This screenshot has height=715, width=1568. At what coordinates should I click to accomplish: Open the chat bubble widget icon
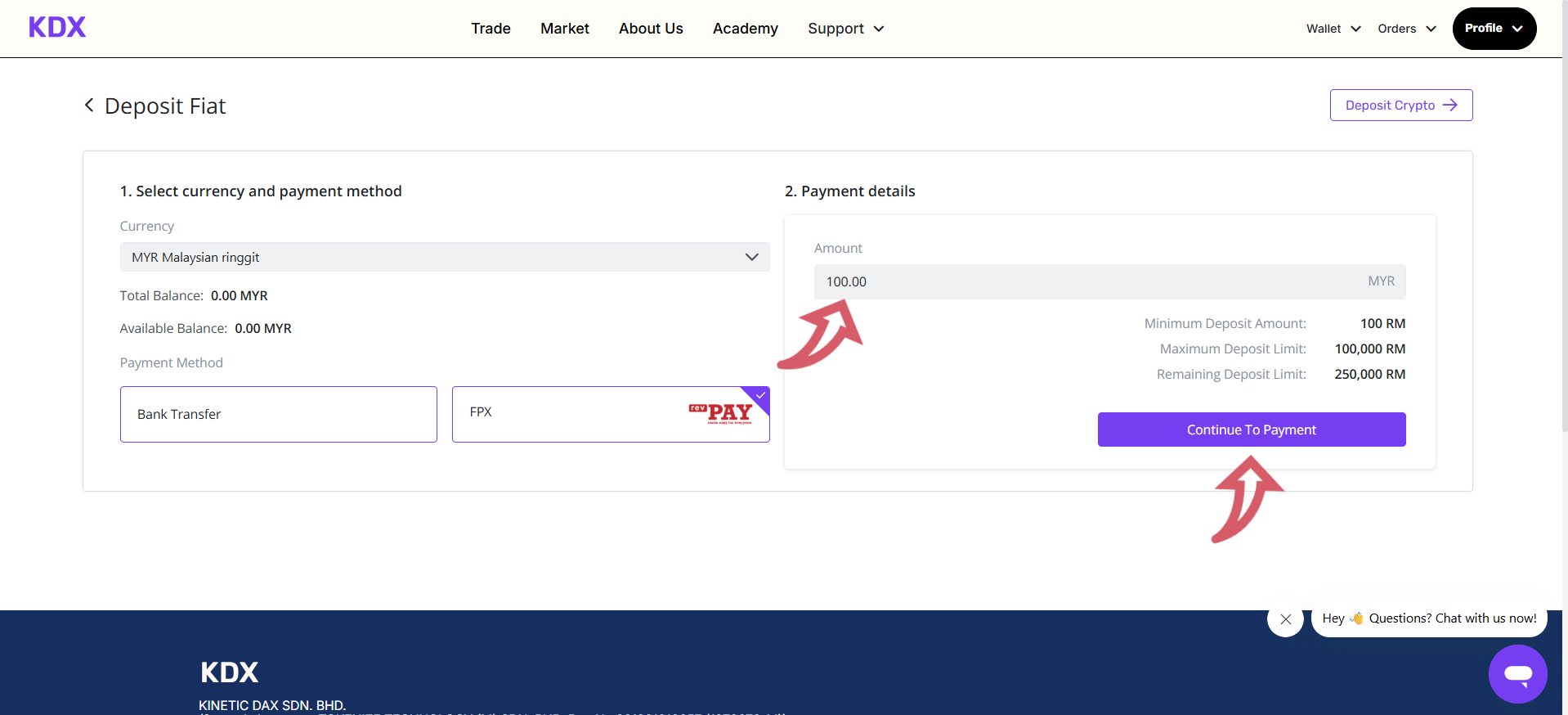pos(1517,674)
